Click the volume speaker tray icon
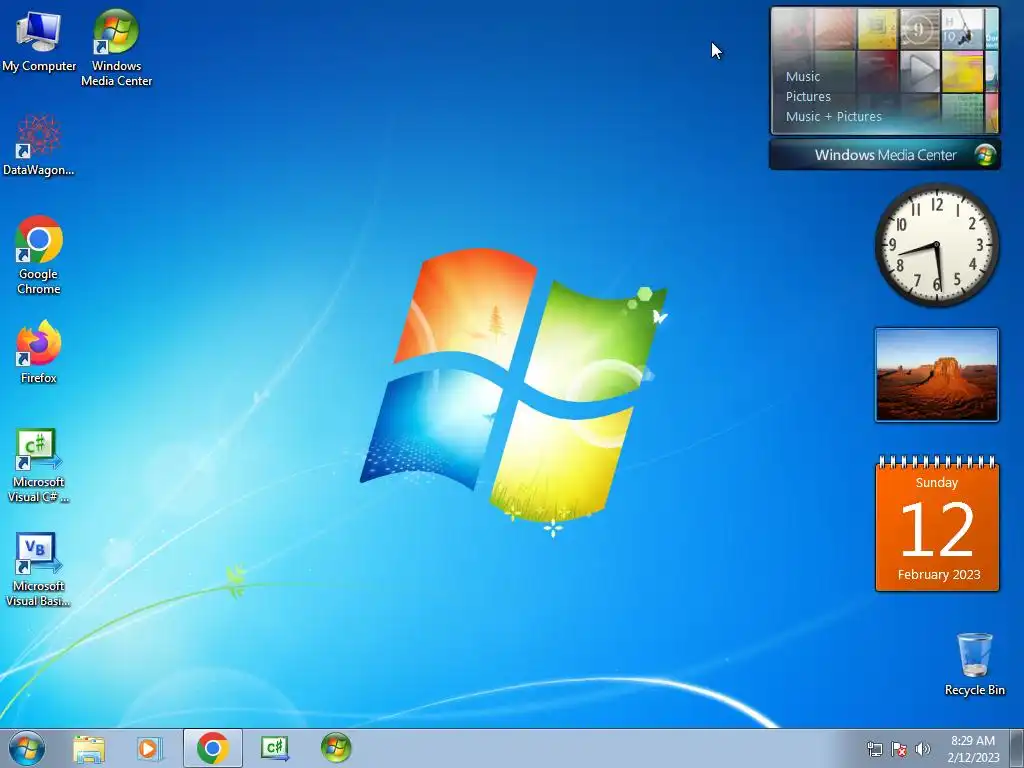 point(923,749)
